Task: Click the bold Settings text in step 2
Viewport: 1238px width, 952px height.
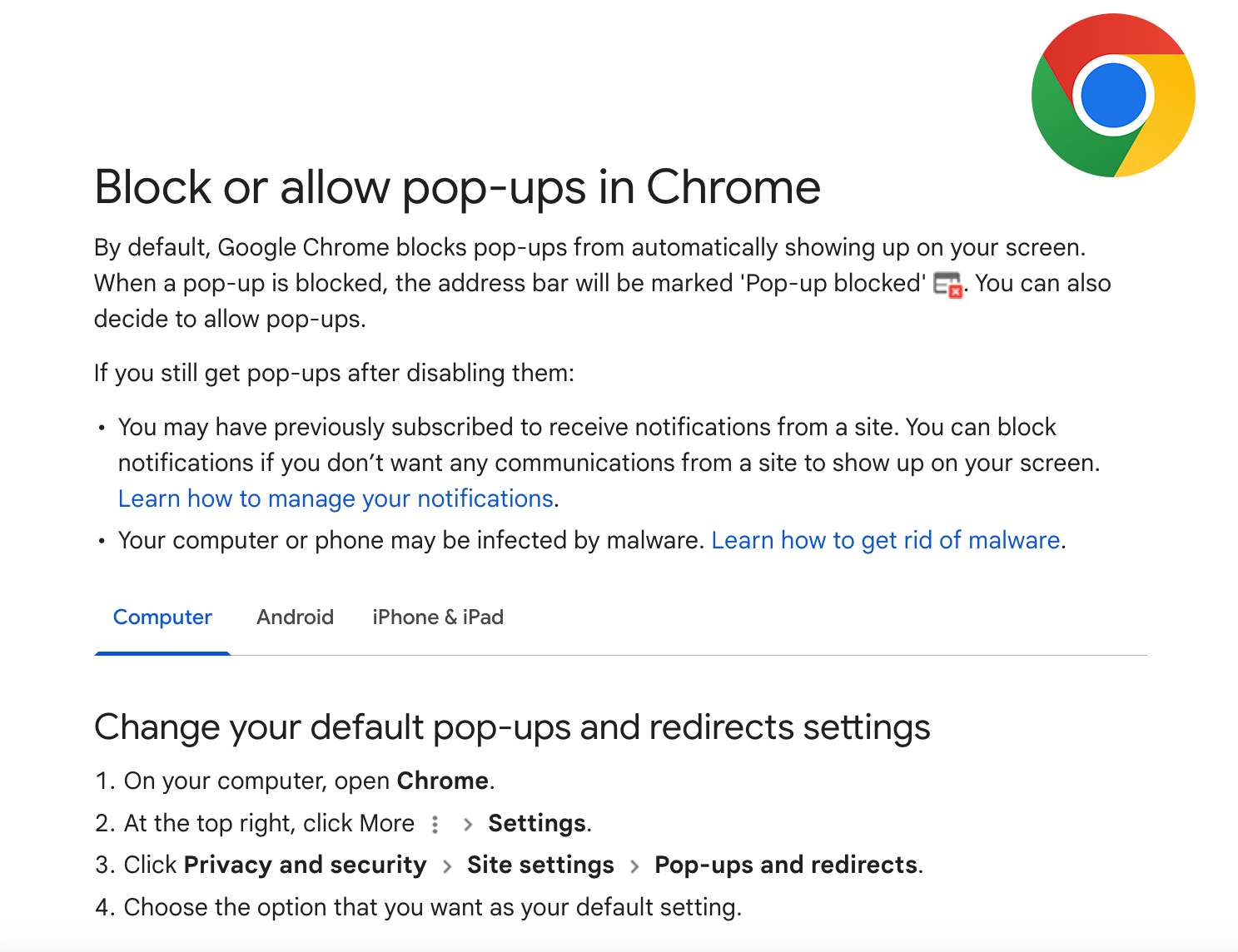Action: pyautogui.click(x=537, y=823)
